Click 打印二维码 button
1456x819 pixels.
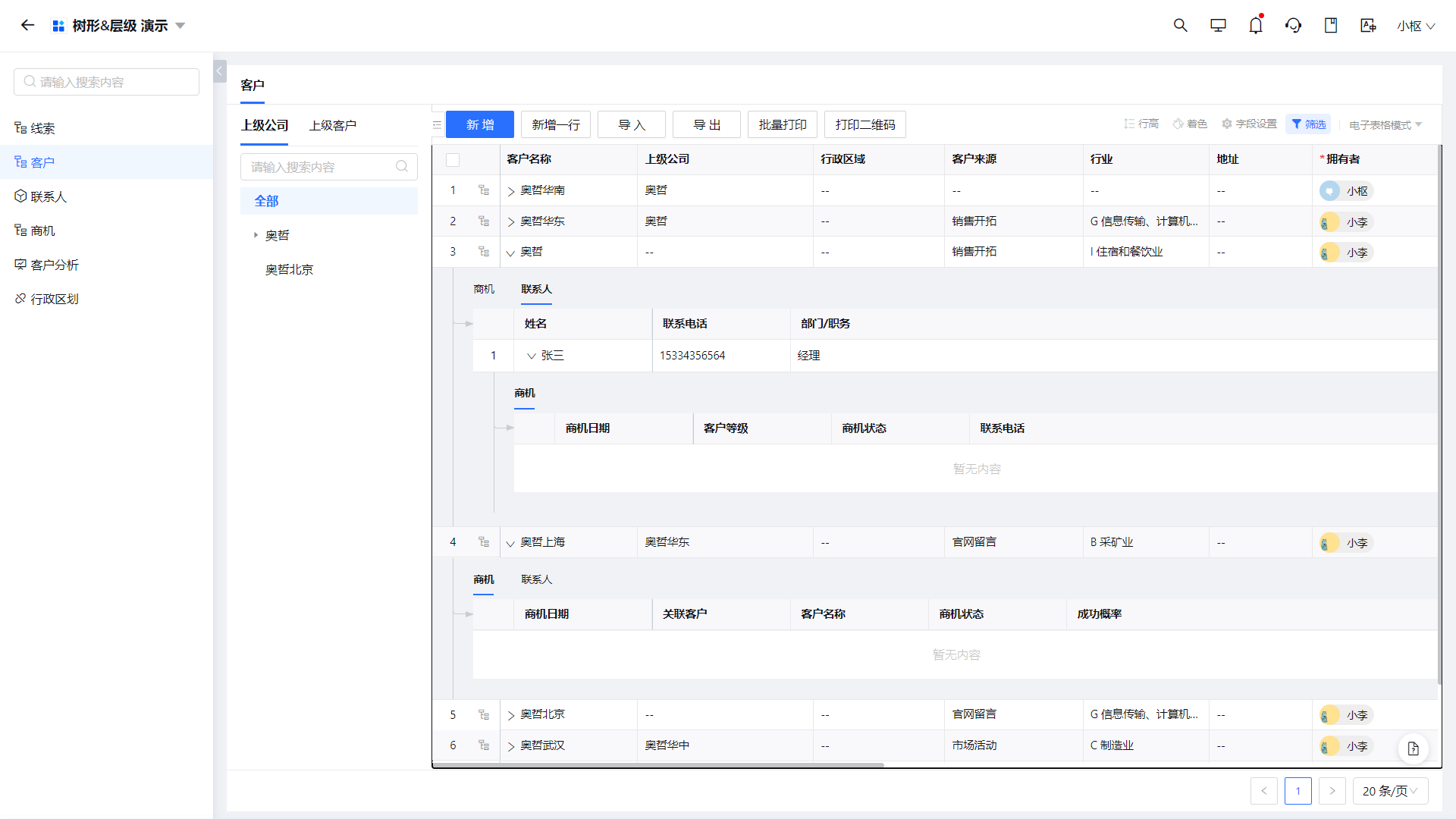click(865, 124)
